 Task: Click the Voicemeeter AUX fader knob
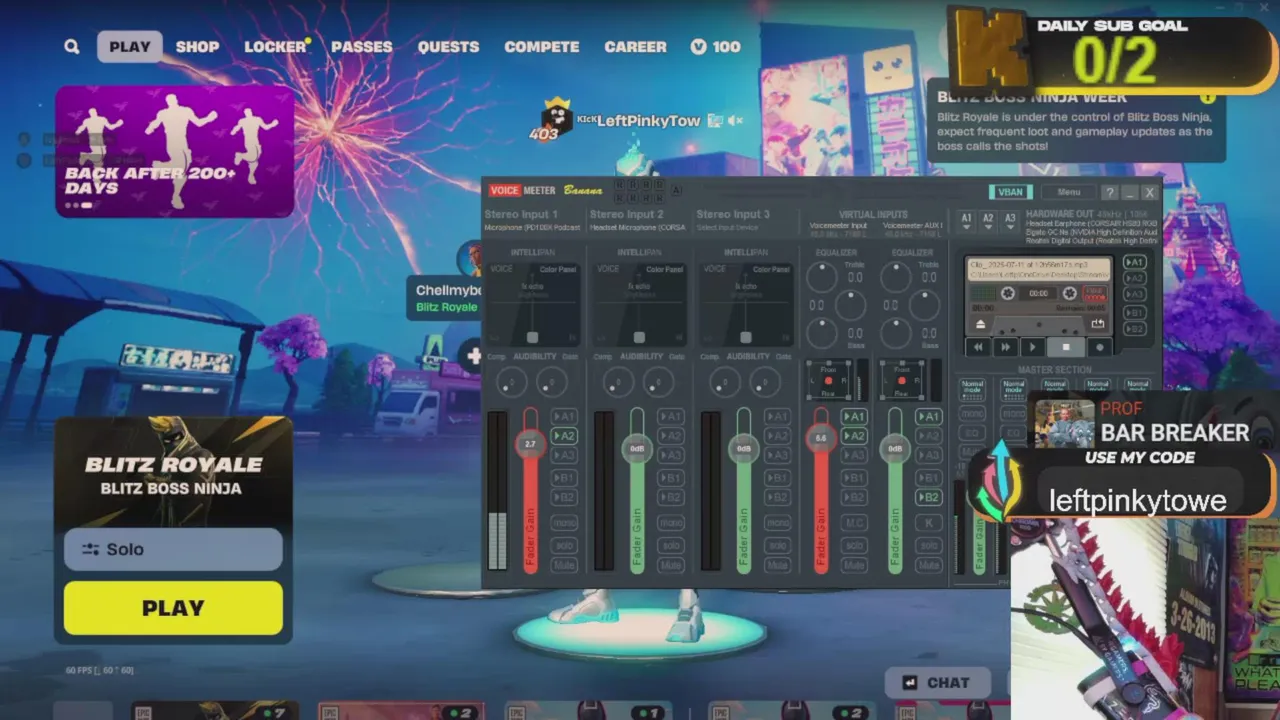(x=895, y=449)
